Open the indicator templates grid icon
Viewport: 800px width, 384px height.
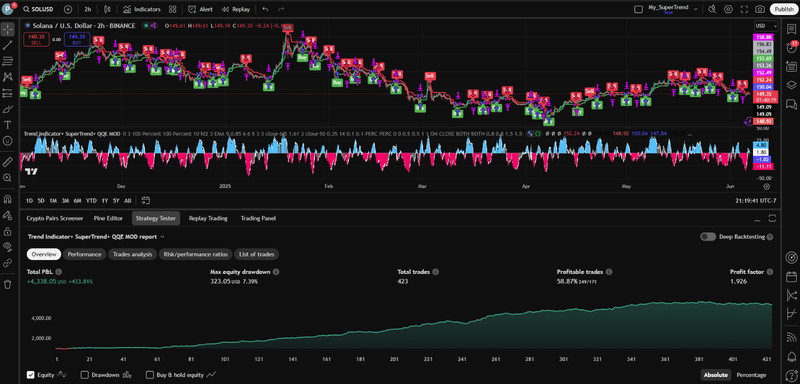(x=172, y=9)
